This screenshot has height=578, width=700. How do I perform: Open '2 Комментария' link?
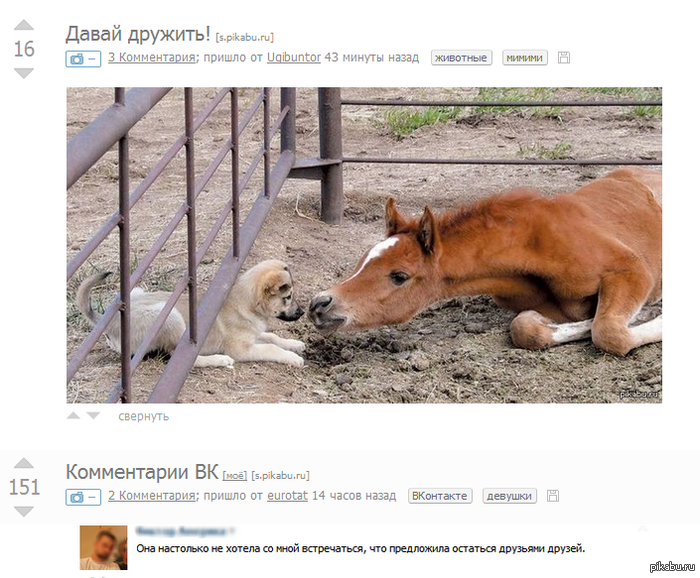(x=152, y=496)
